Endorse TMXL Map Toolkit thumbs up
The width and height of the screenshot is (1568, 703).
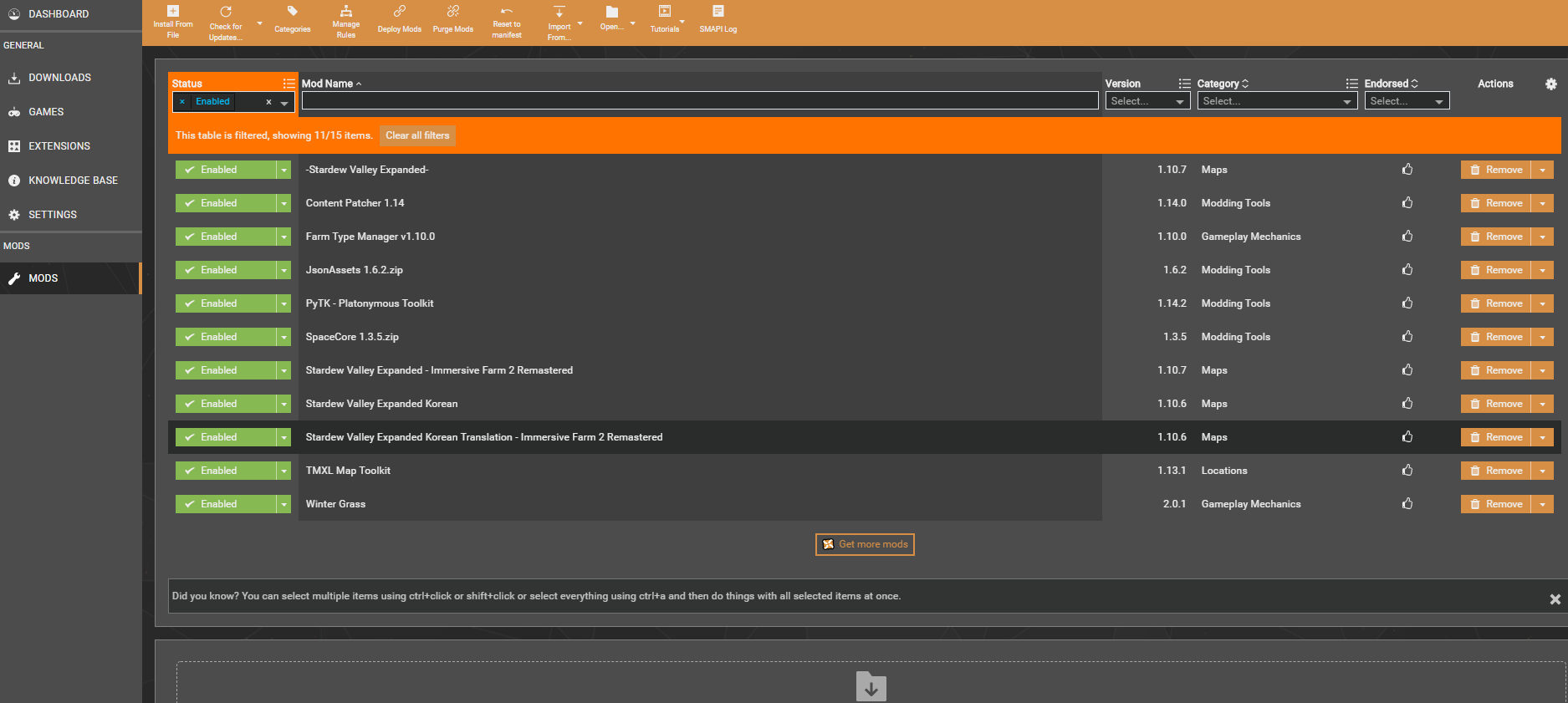1407,471
